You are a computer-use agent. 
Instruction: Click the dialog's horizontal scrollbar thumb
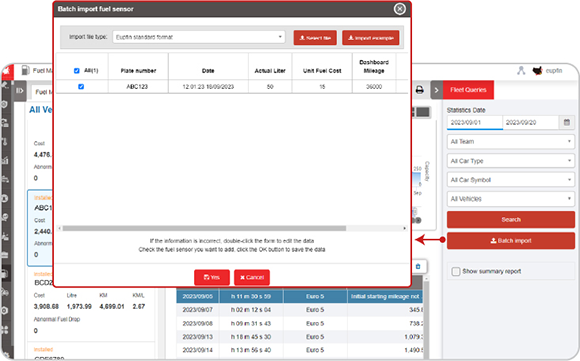[204, 228]
